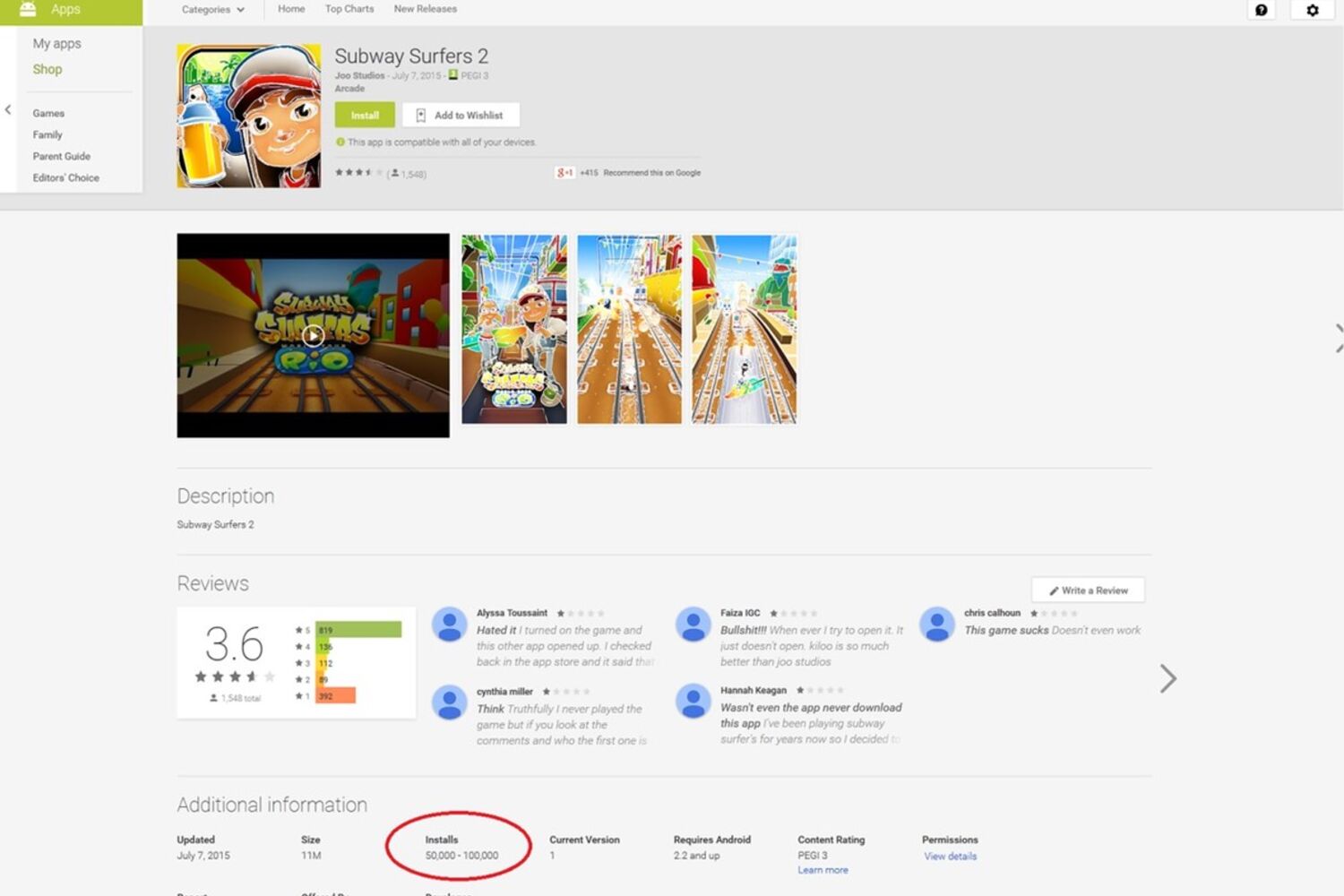Show next reviews with right chevron

[1167, 678]
